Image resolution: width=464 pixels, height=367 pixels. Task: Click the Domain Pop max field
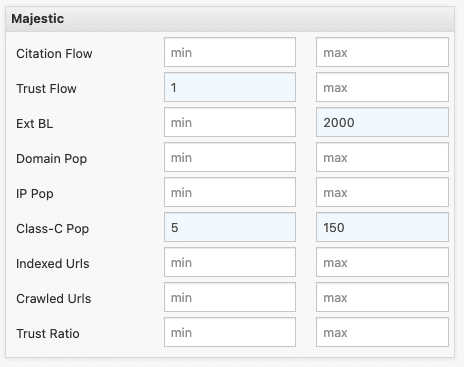click(x=382, y=157)
